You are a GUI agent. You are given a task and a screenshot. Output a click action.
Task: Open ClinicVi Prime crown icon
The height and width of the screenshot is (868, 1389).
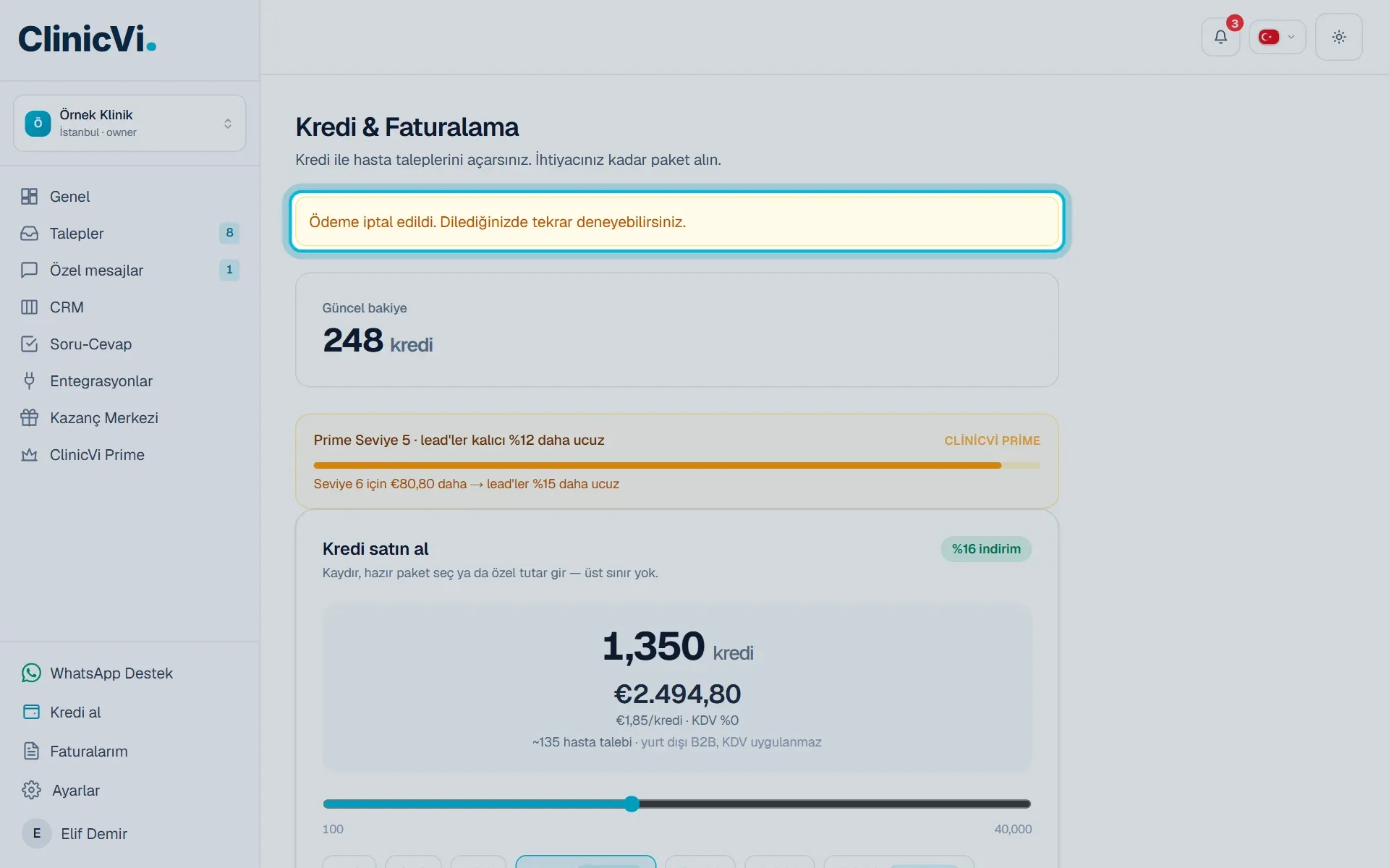pos(29,455)
